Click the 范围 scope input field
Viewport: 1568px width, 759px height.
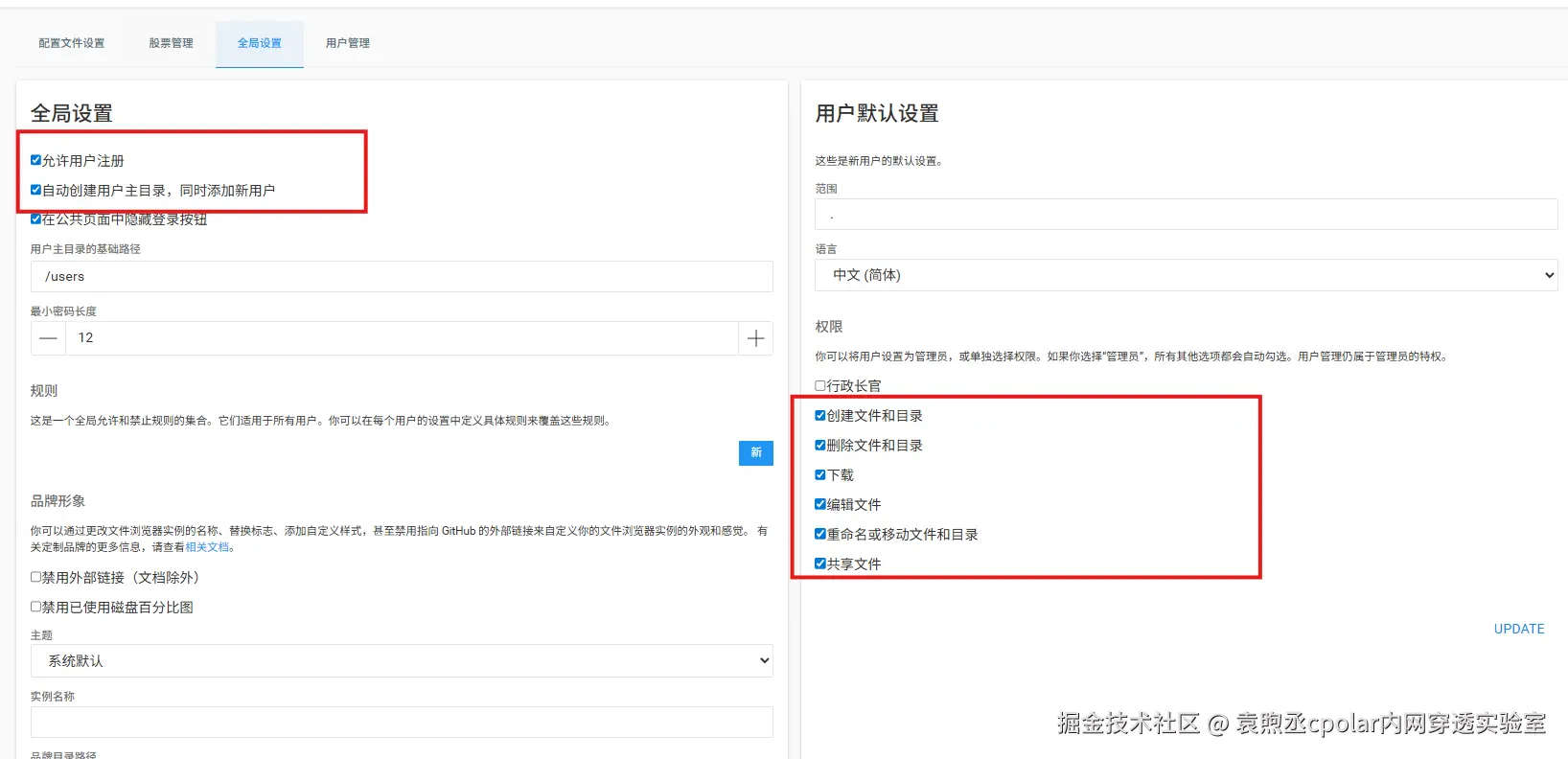pyautogui.click(x=1187, y=215)
